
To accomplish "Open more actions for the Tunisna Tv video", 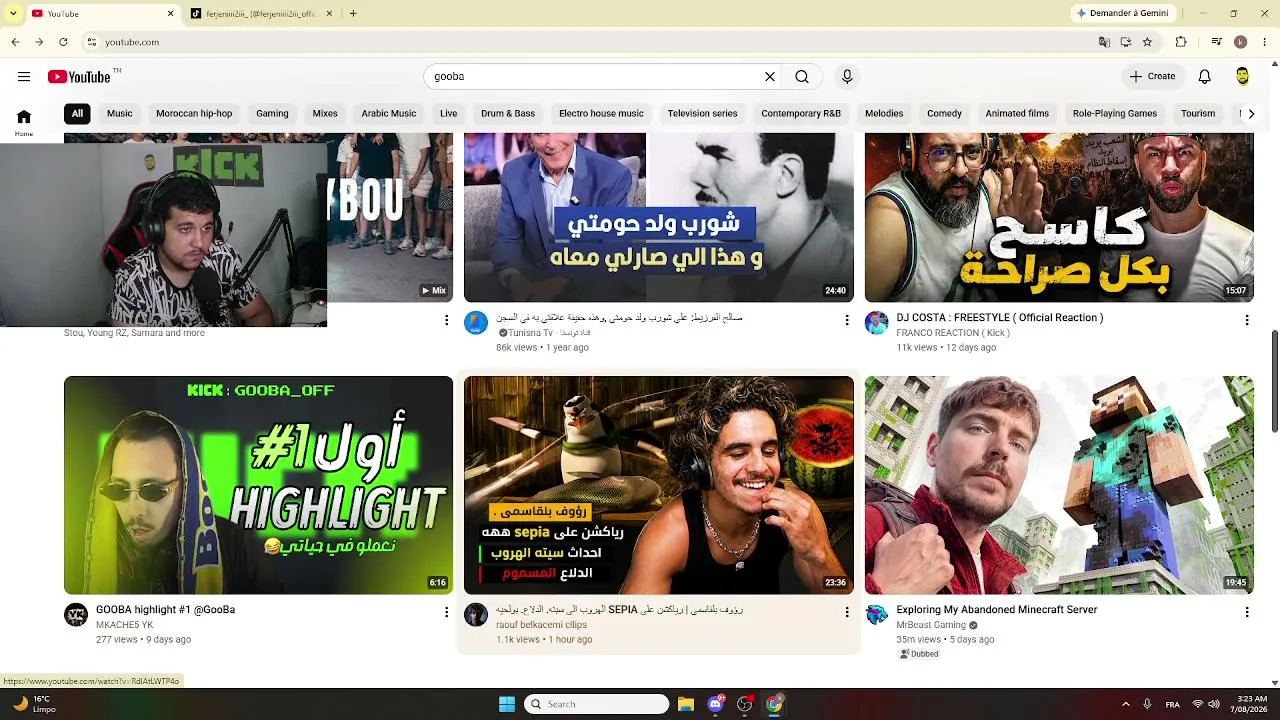I will 847,320.
